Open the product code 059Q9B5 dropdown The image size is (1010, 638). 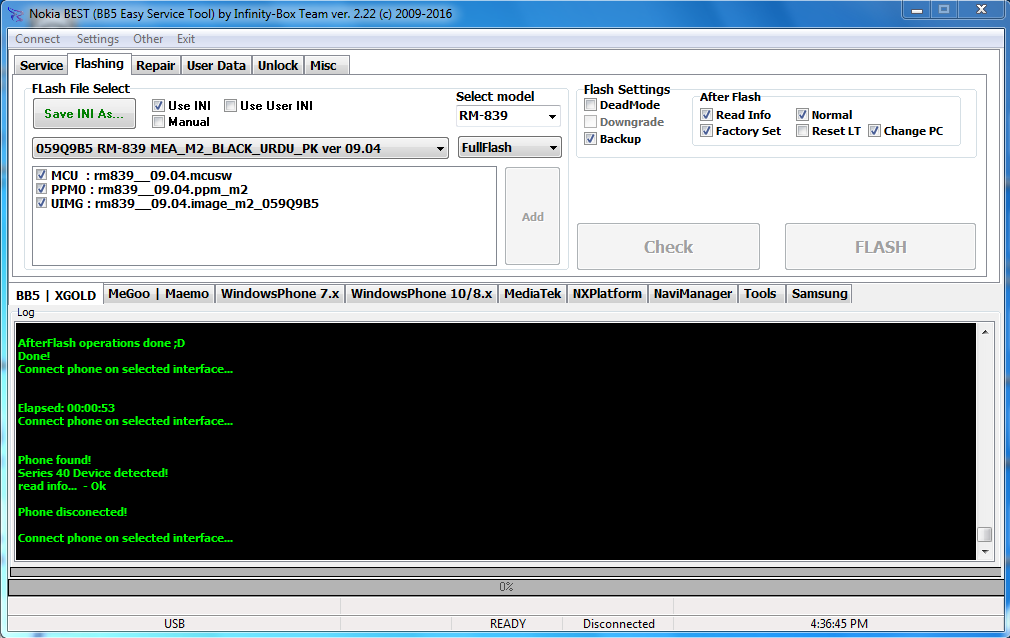(x=240, y=148)
